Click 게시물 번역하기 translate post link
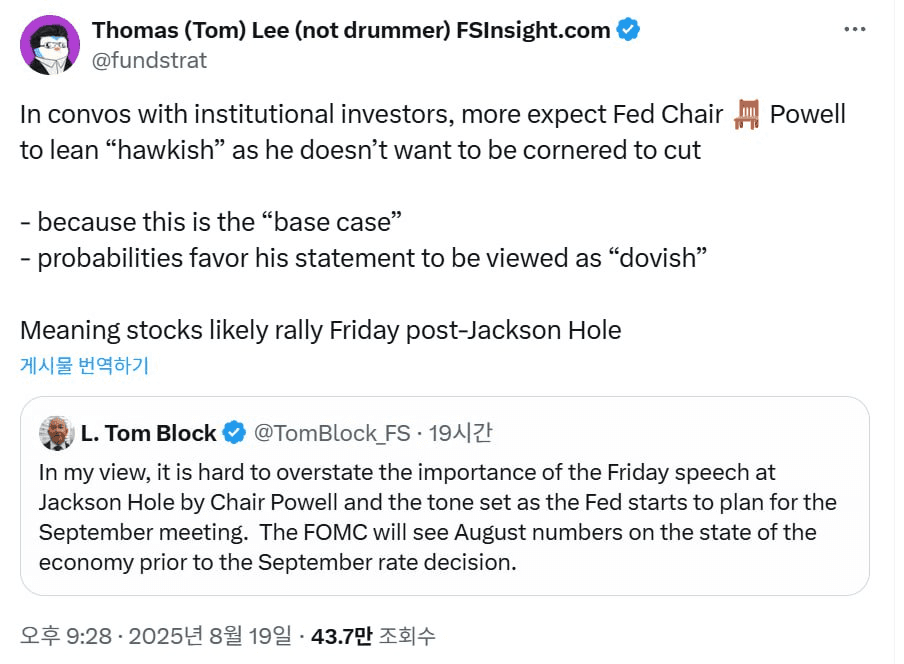904x664 pixels. pyautogui.click(x=85, y=365)
